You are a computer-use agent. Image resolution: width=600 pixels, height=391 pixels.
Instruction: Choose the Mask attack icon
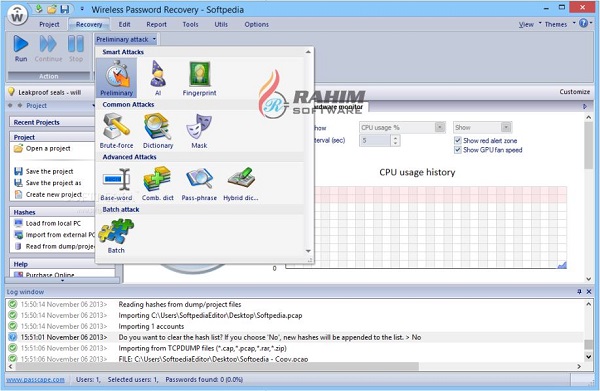click(199, 131)
